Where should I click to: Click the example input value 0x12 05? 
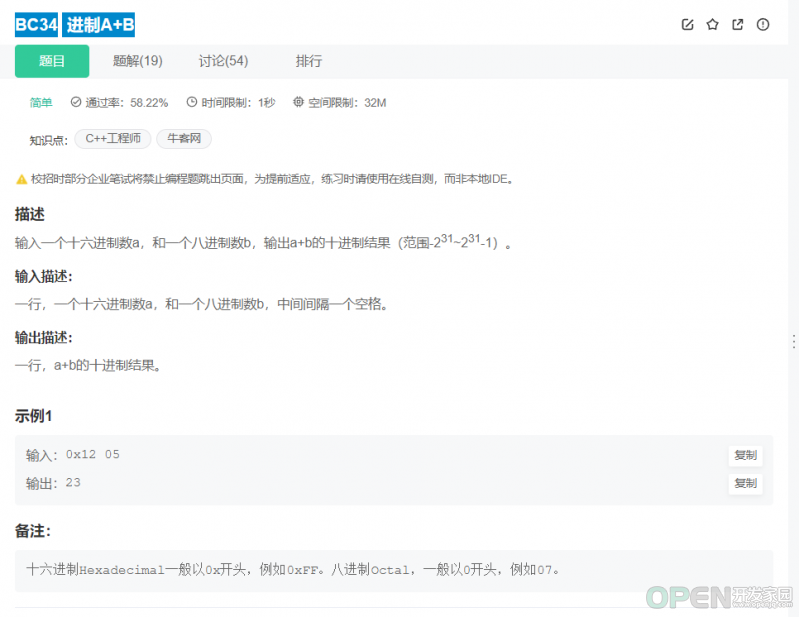[x=92, y=454]
